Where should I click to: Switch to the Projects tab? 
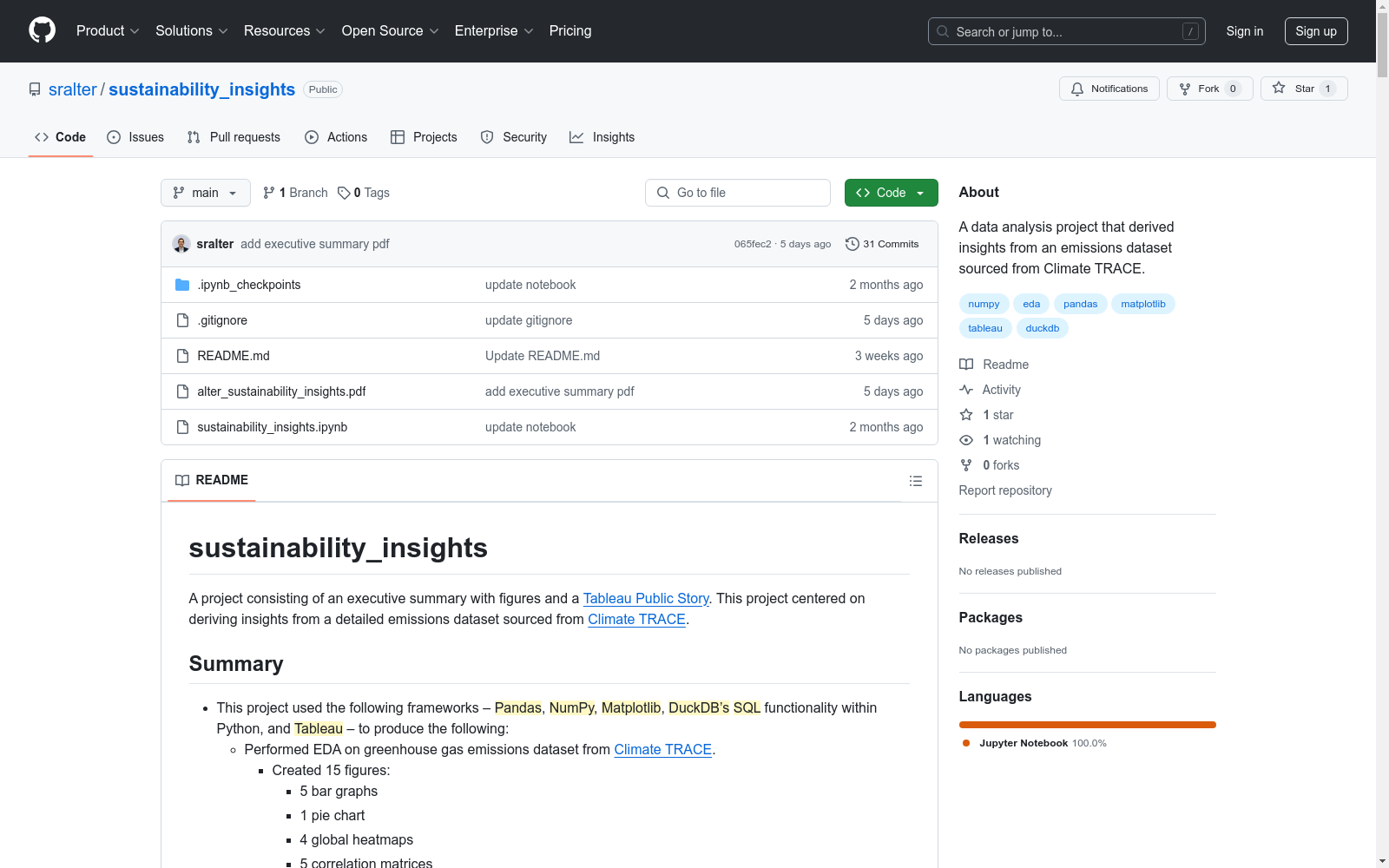tap(424, 137)
